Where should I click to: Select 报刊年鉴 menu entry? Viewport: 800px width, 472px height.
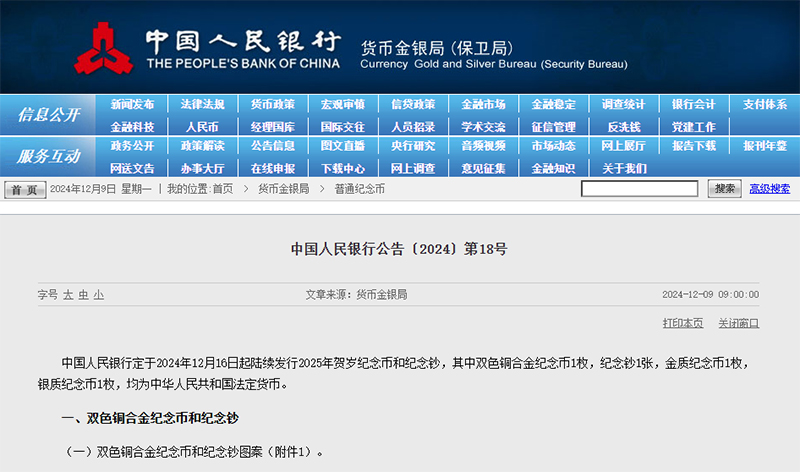tap(765, 145)
